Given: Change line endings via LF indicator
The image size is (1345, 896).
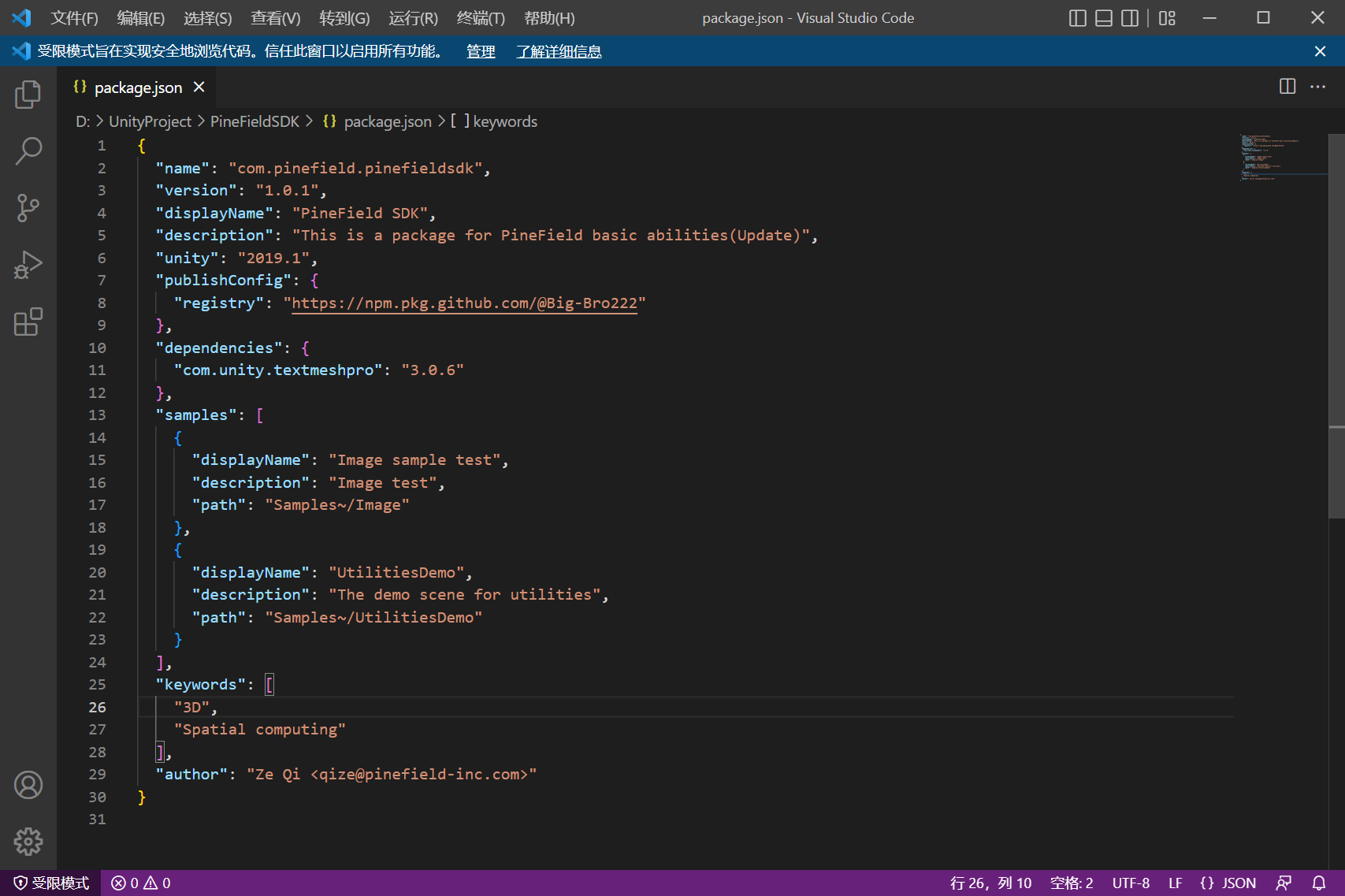Looking at the screenshot, I should click(1176, 883).
